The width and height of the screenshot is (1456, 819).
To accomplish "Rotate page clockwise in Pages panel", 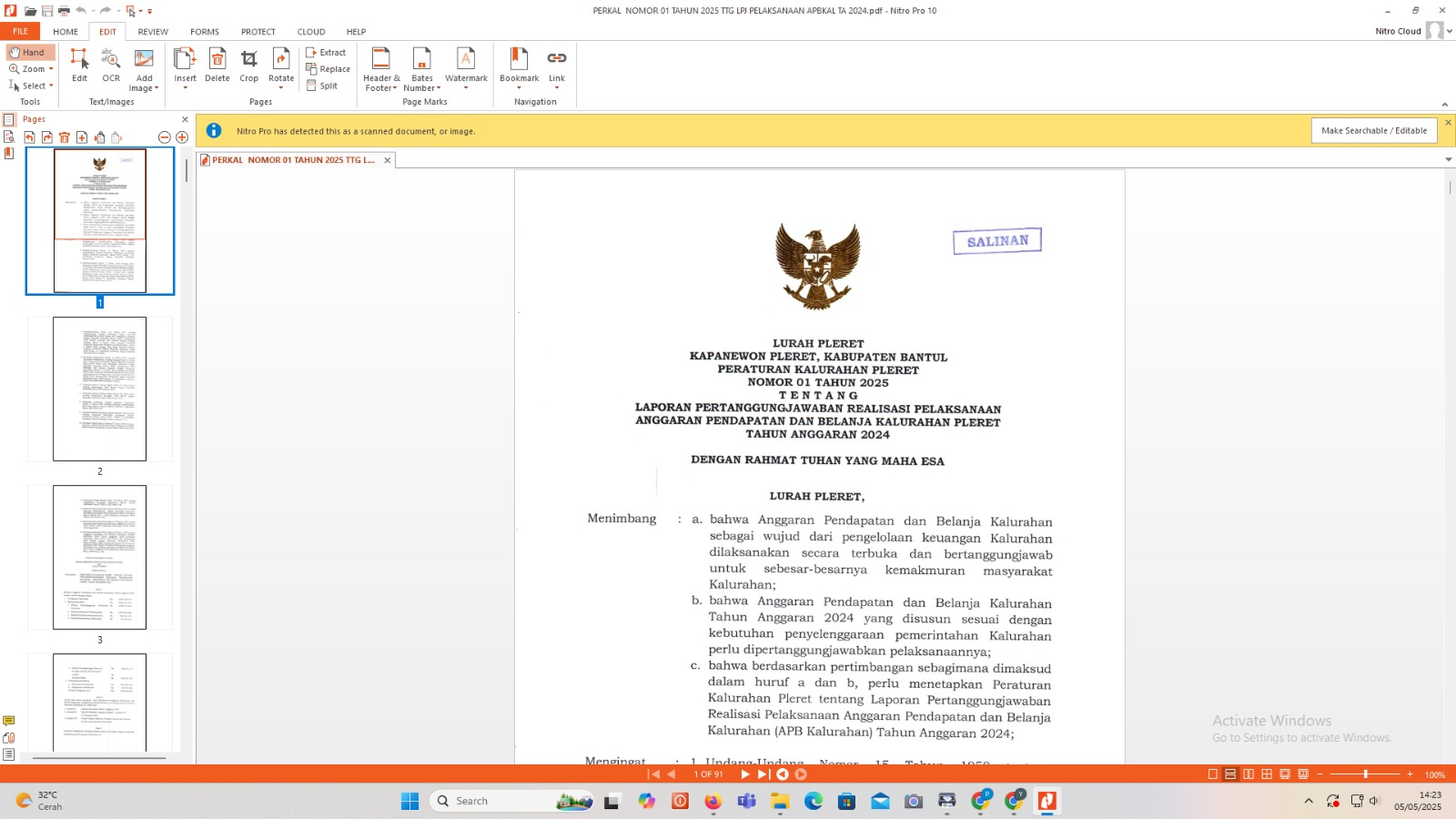I will coord(46,137).
